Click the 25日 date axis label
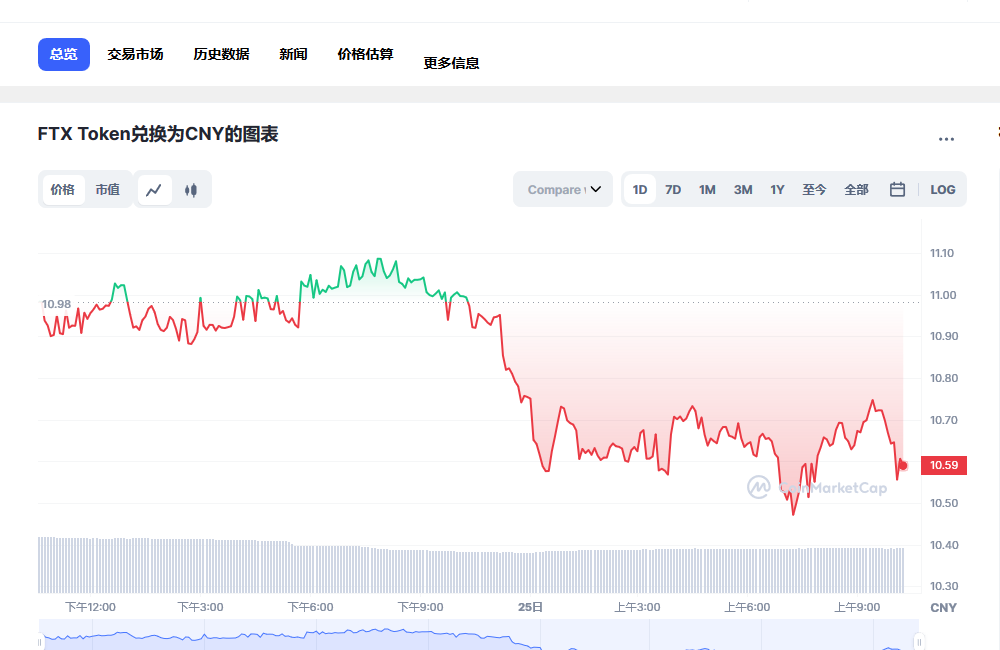 tap(531, 607)
